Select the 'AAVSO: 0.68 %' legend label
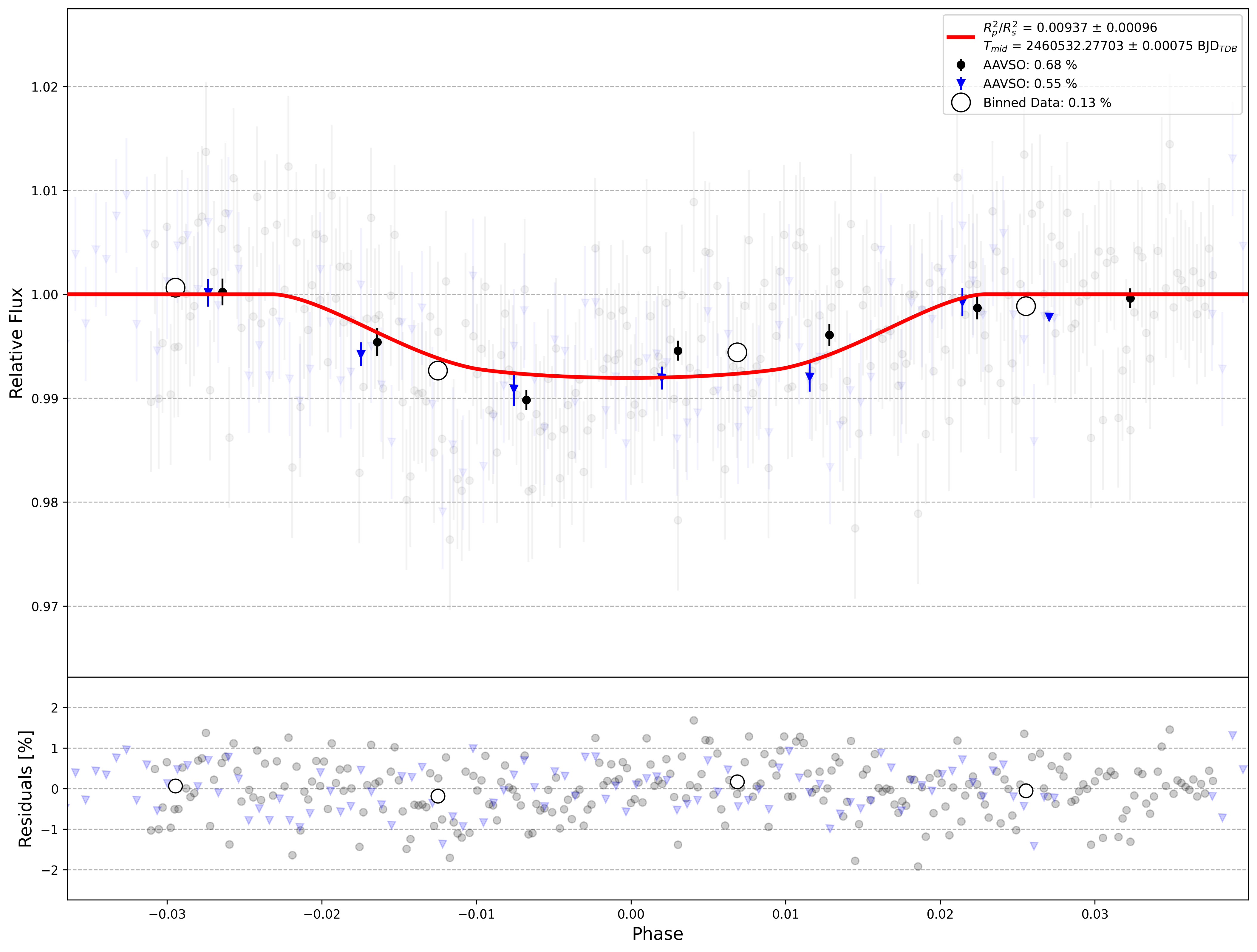 click(1030, 65)
